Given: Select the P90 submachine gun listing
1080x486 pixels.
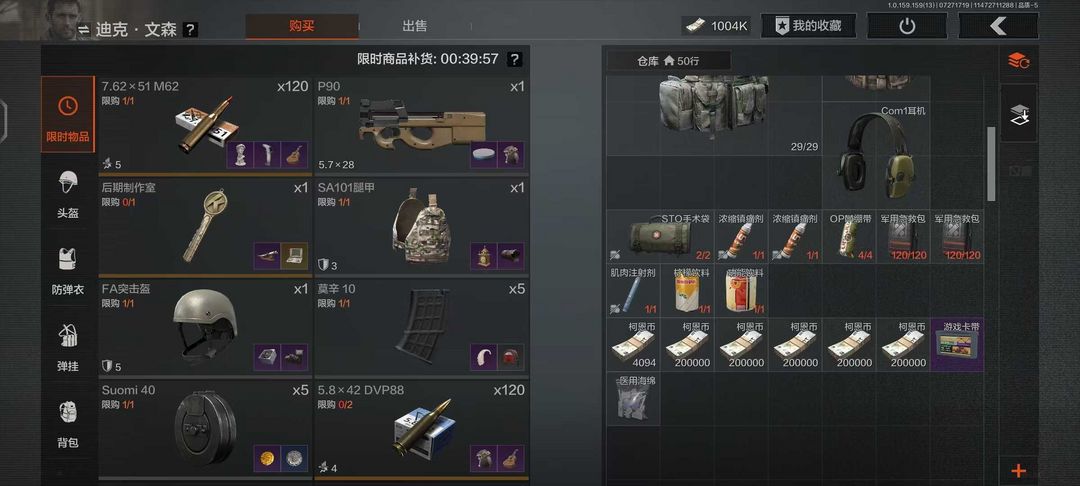Looking at the screenshot, I should [x=422, y=124].
